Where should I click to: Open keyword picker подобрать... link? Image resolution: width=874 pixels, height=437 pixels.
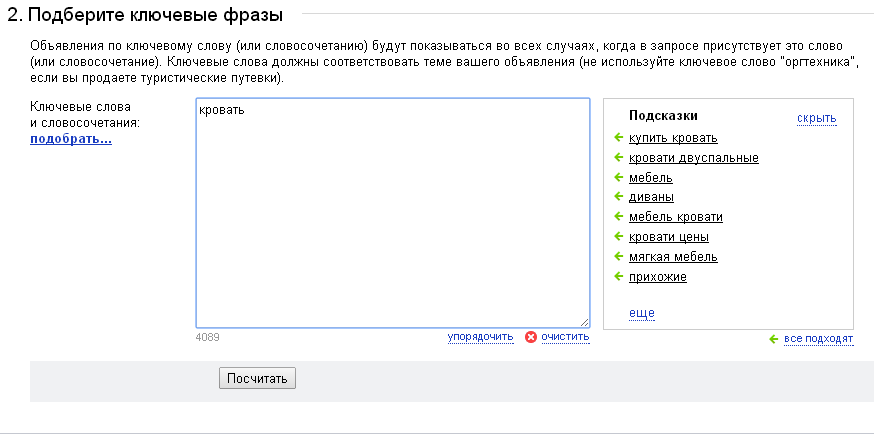pos(71,139)
